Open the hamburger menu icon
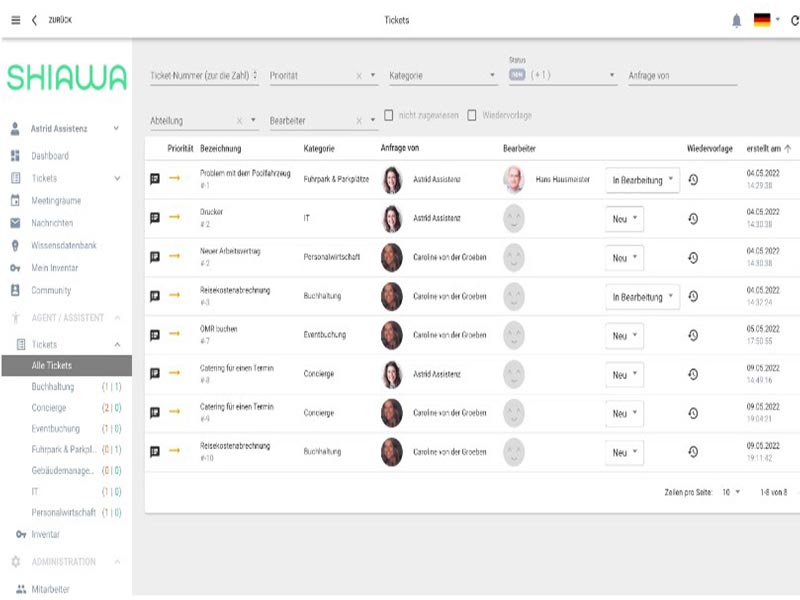 16,20
